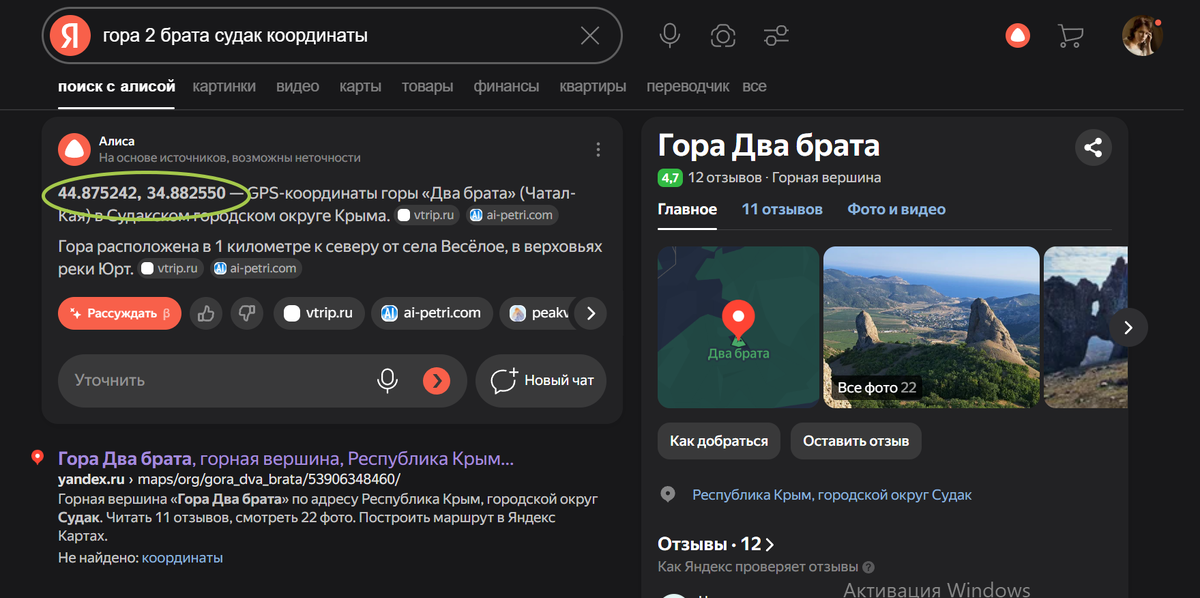Open the shopping cart
The width and height of the screenshot is (1200, 598).
tap(1070, 35)
